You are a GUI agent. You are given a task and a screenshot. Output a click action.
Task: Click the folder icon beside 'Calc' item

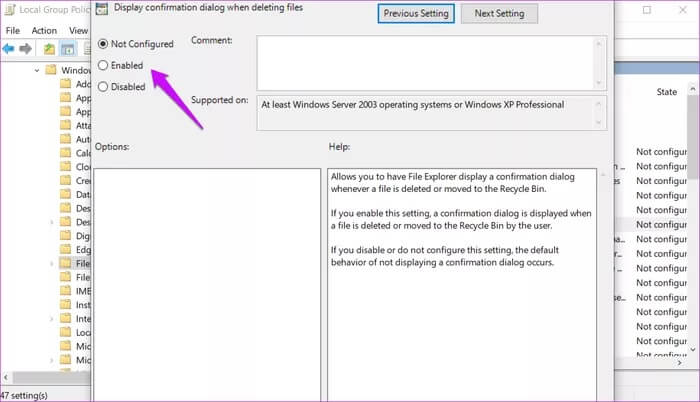point(66,152)
